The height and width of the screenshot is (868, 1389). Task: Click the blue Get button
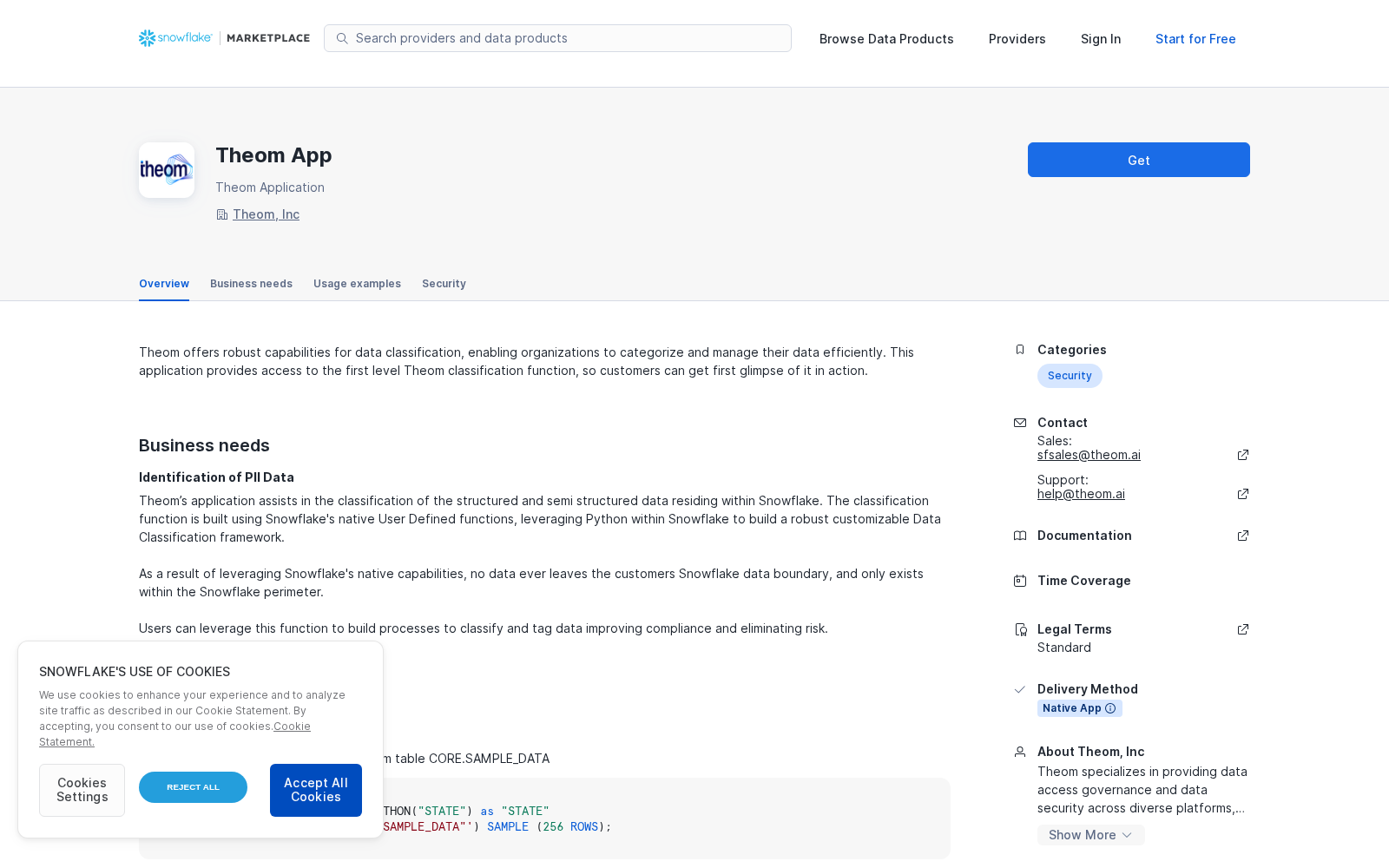(x=1139, y=160)
